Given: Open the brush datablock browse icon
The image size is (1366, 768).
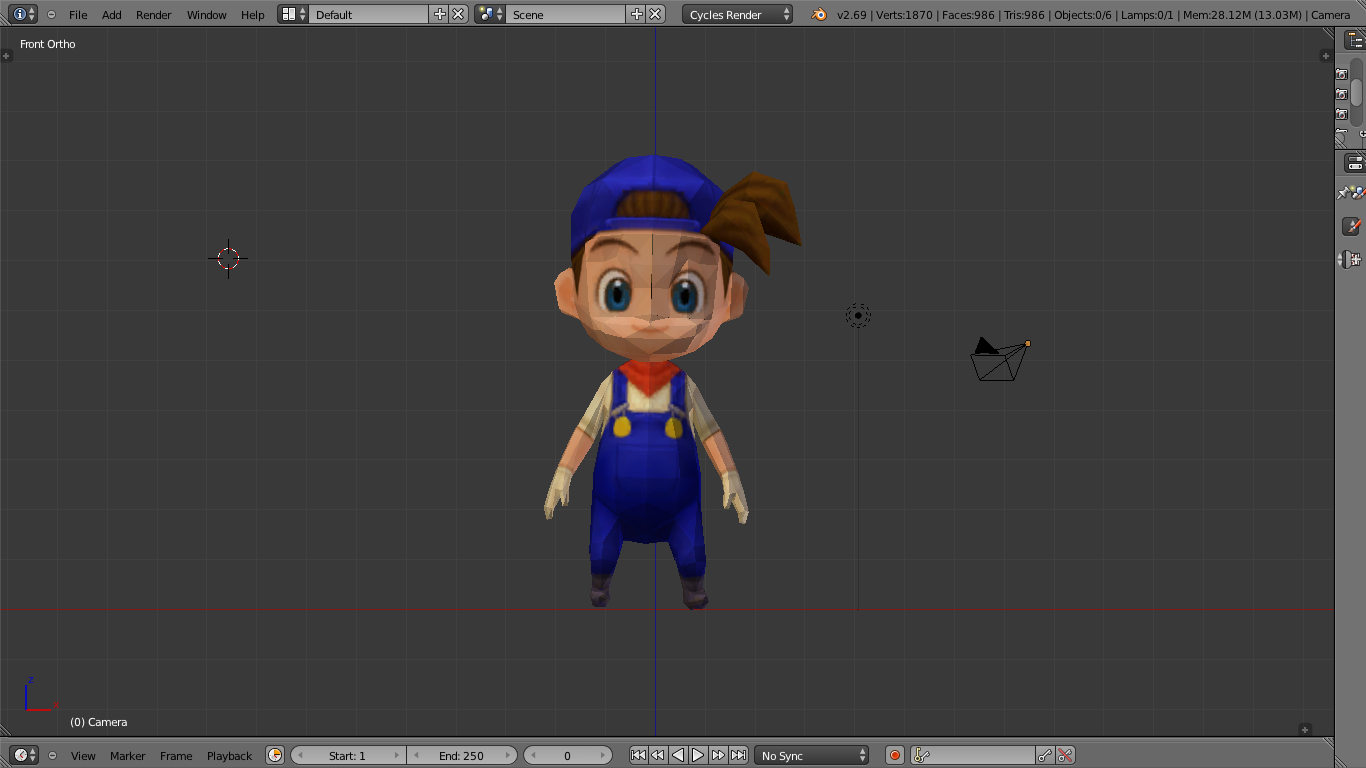Looking at the screenshot, I should coord(1350,260).
